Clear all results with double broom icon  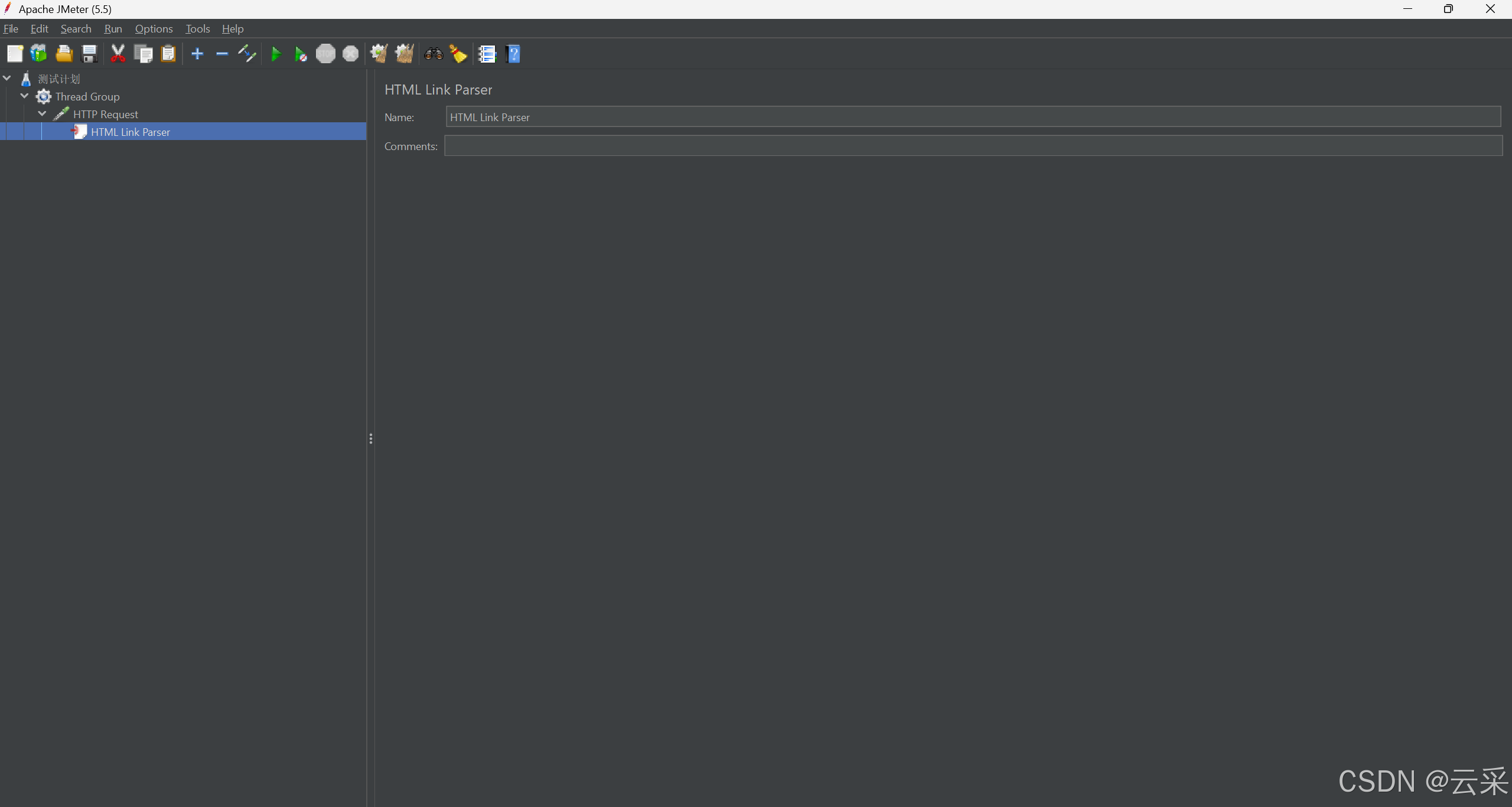click(x=405, y=54)
